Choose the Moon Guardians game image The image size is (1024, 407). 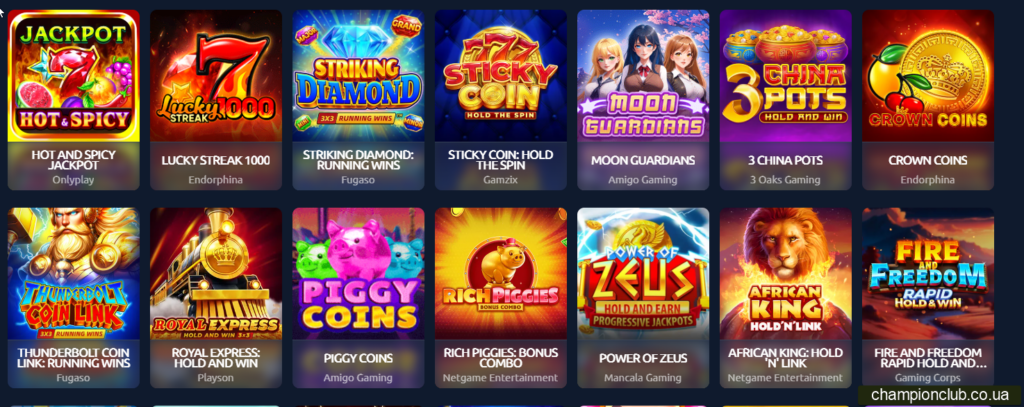point(643,76)
